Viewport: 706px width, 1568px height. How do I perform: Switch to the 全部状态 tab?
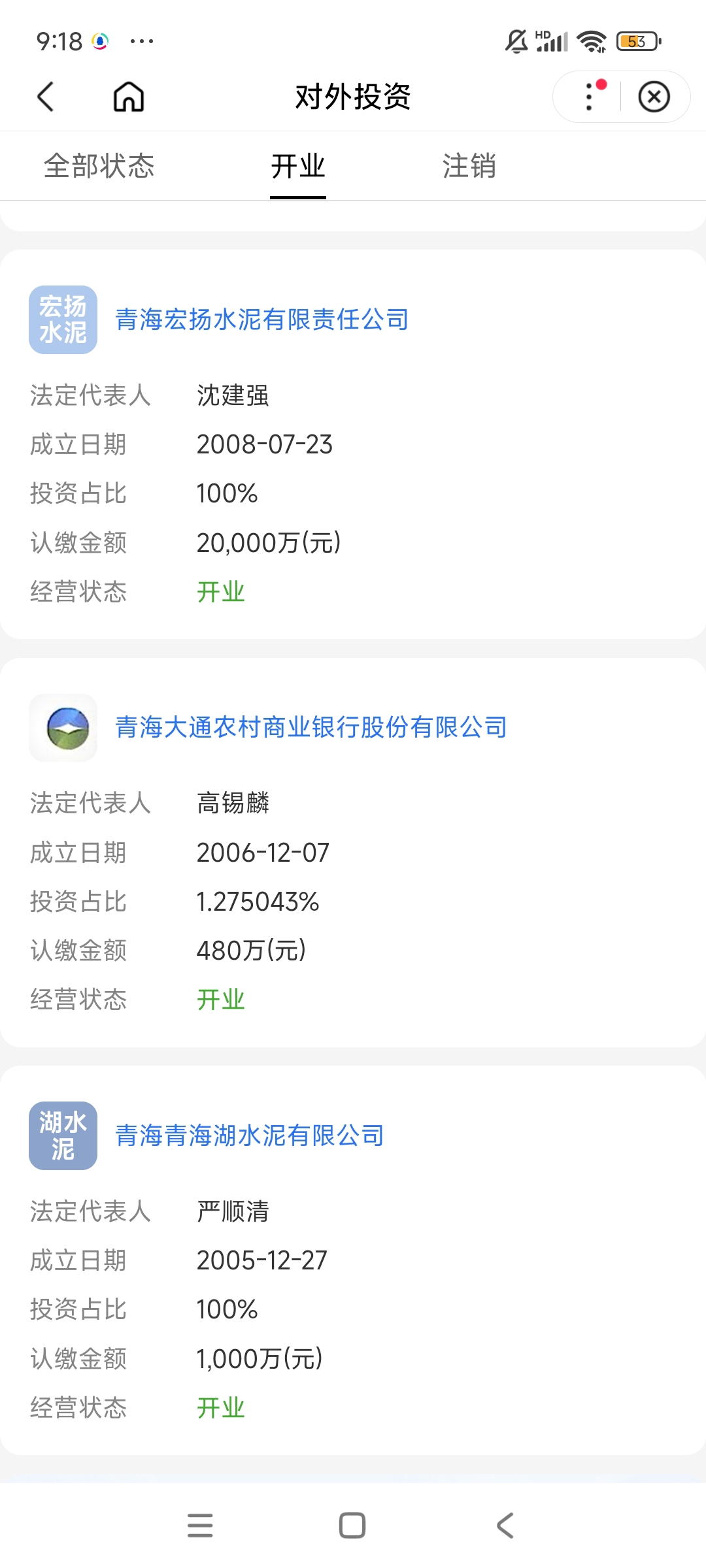(99, 166)
